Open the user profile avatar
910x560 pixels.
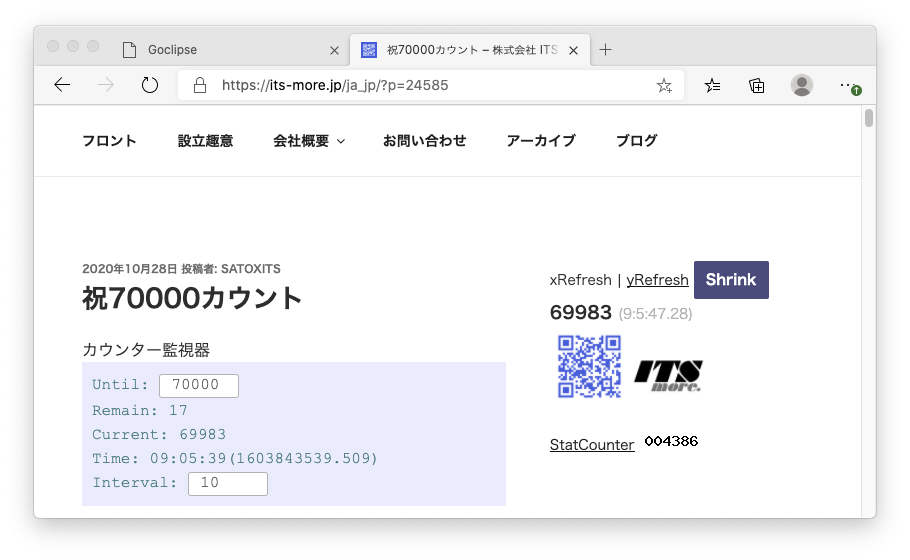coord(802,85)
